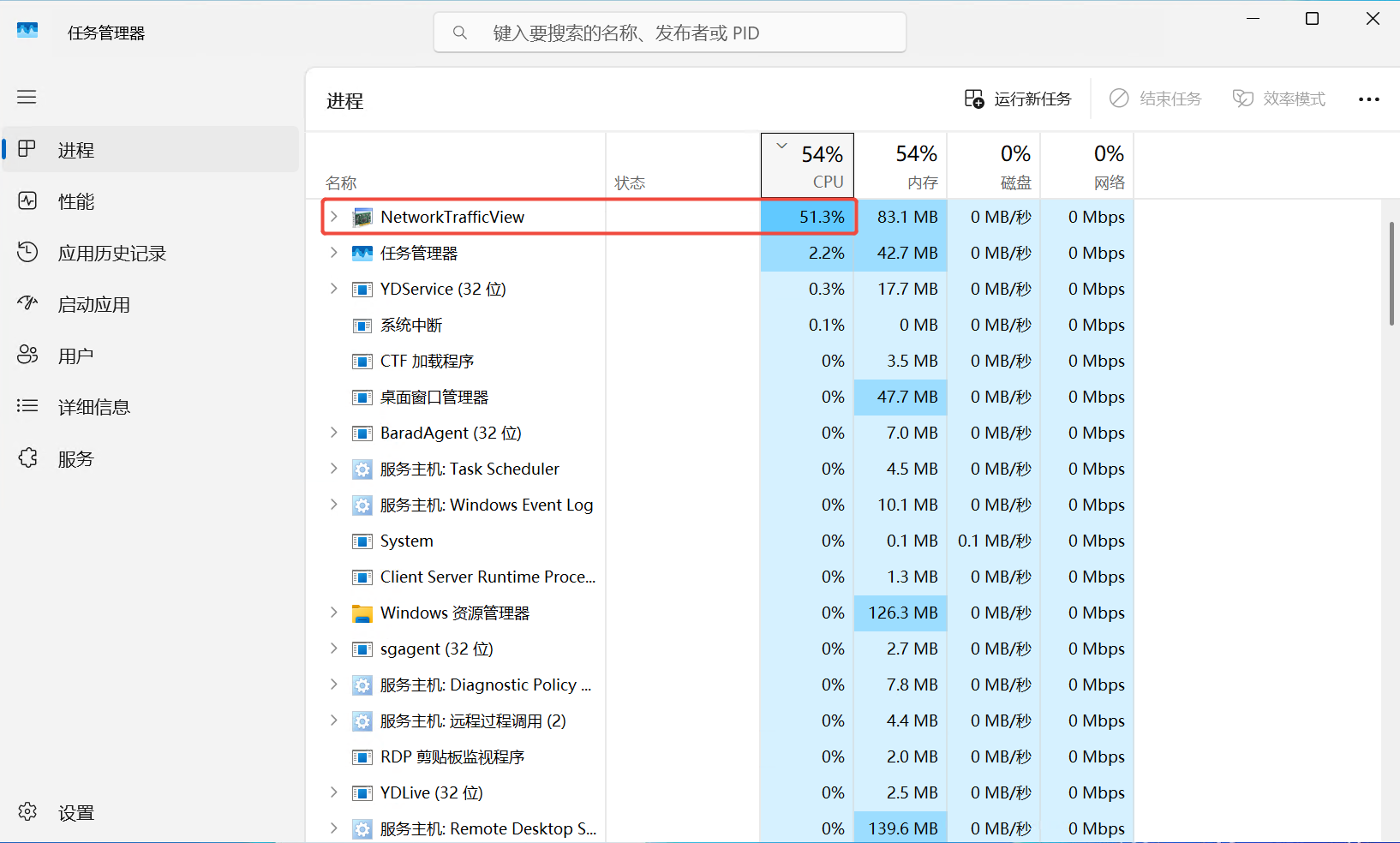Sort by the CPU column header

(x=807, y=165)
